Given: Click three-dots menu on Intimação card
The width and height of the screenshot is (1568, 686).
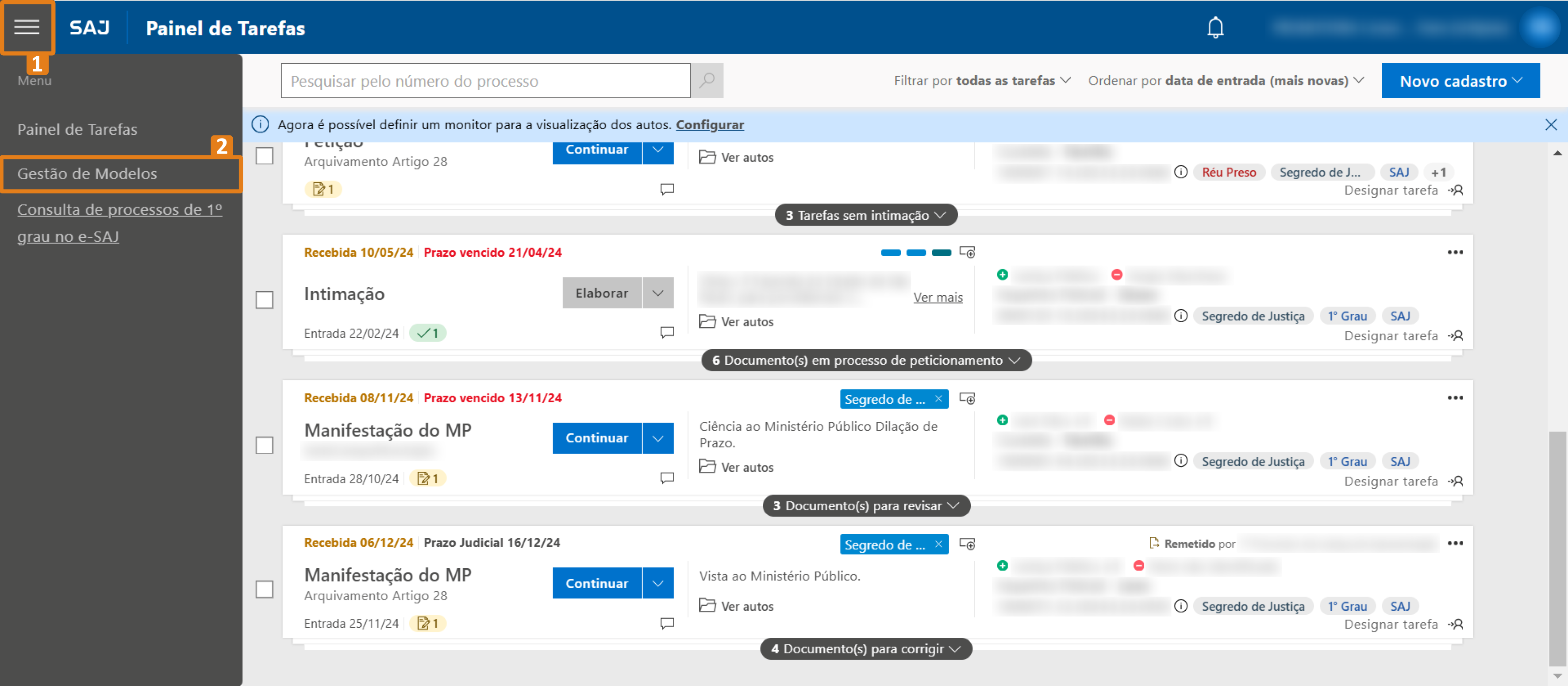Looking at the screenshot, I should tap(1454, 252).
